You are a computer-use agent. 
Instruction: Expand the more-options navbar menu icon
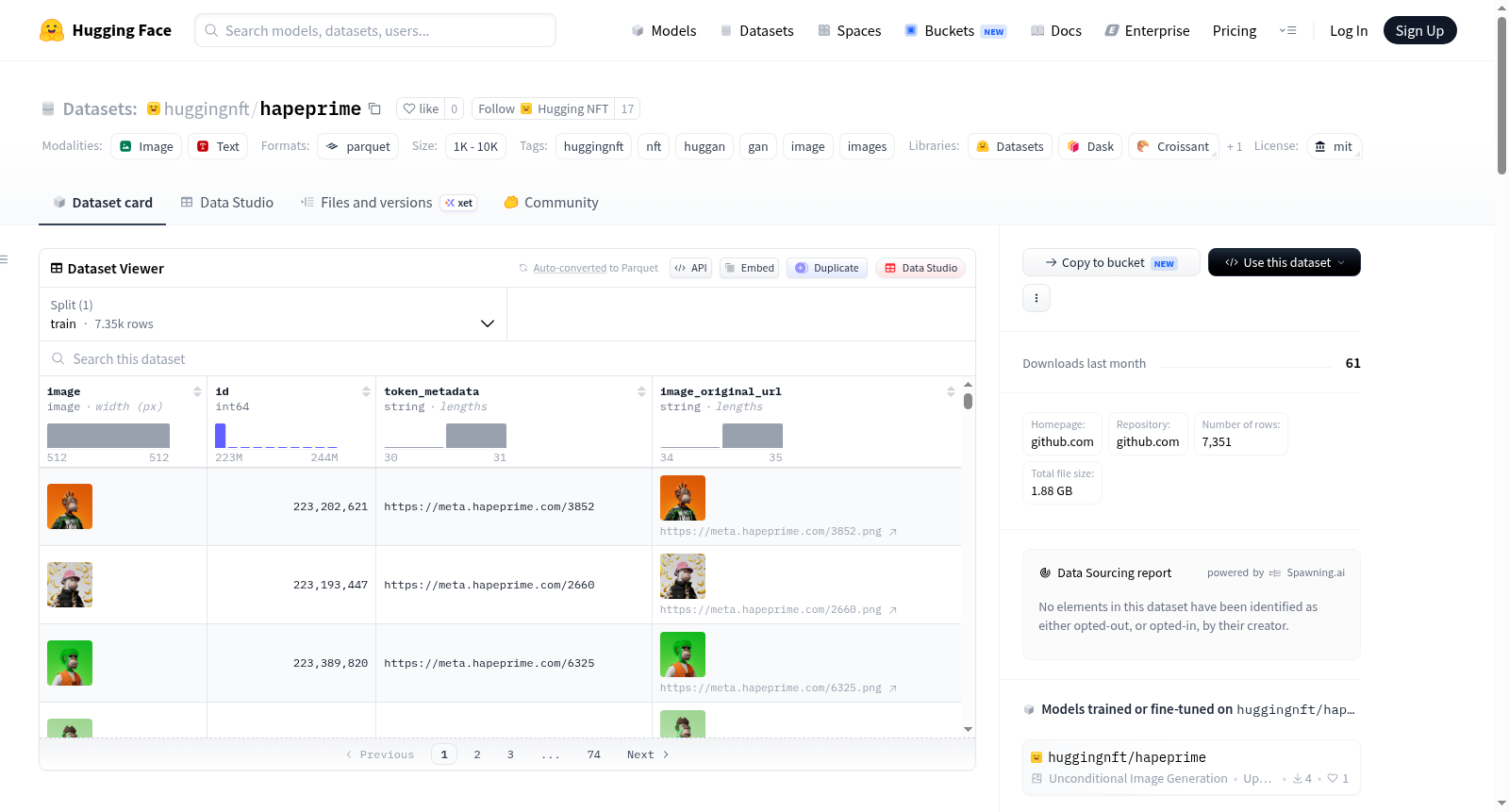click(1287, 31)
